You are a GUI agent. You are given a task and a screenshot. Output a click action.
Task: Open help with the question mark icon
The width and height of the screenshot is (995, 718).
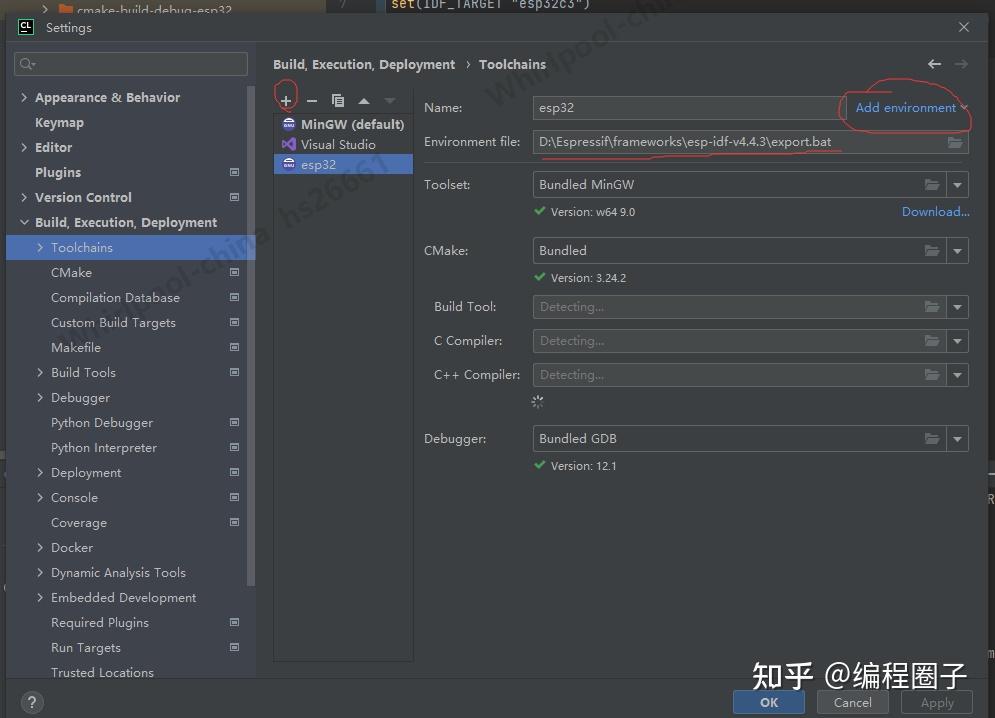pyautogui.click(x=31, y=702)
